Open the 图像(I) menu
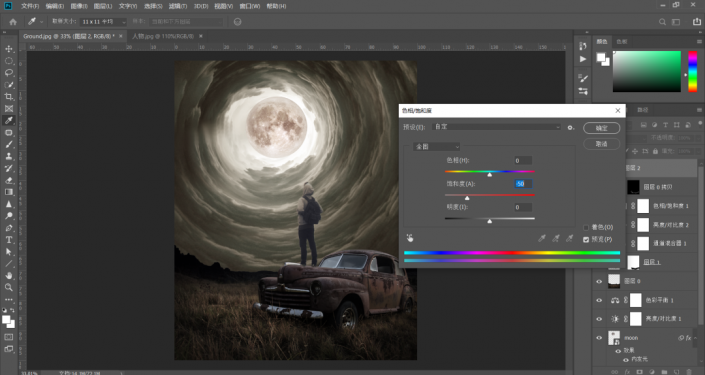The height and width of the screenshot is (375, 705). click(79, 6)
